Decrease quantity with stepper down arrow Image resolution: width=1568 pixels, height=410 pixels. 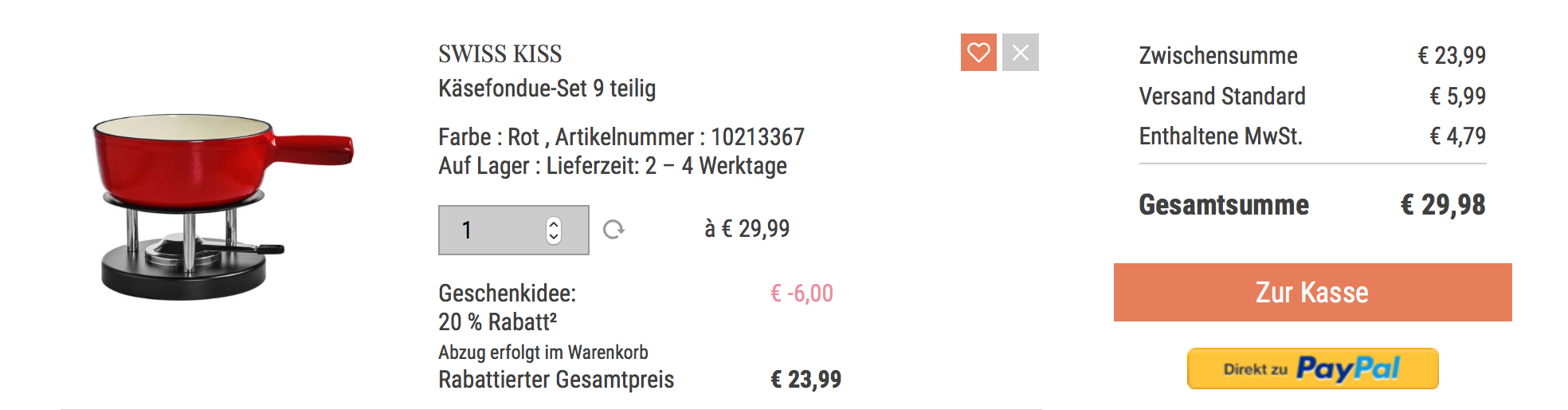tap(554, 237)
